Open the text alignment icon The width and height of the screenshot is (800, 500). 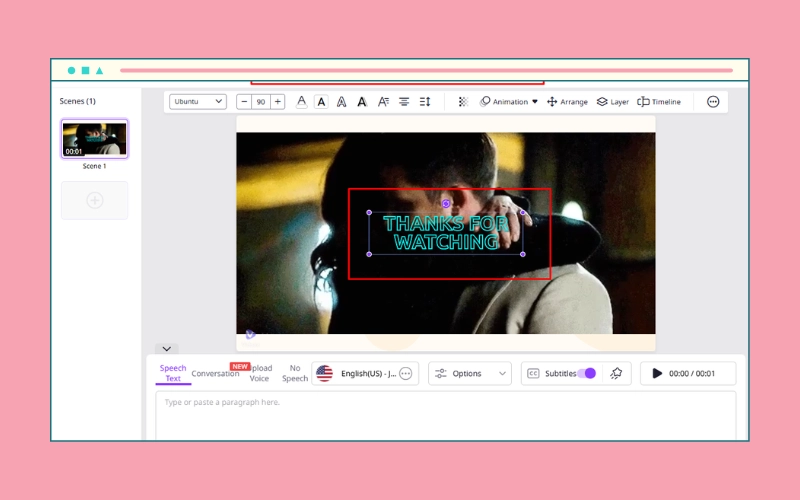pyautogui.click(x=404, y=102)
